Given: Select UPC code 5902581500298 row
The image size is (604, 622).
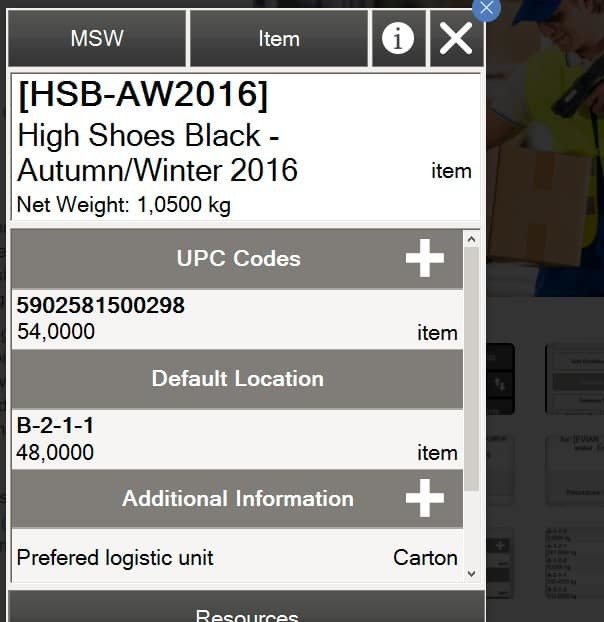Looking at the screenshot, I should tap(237, 319).
